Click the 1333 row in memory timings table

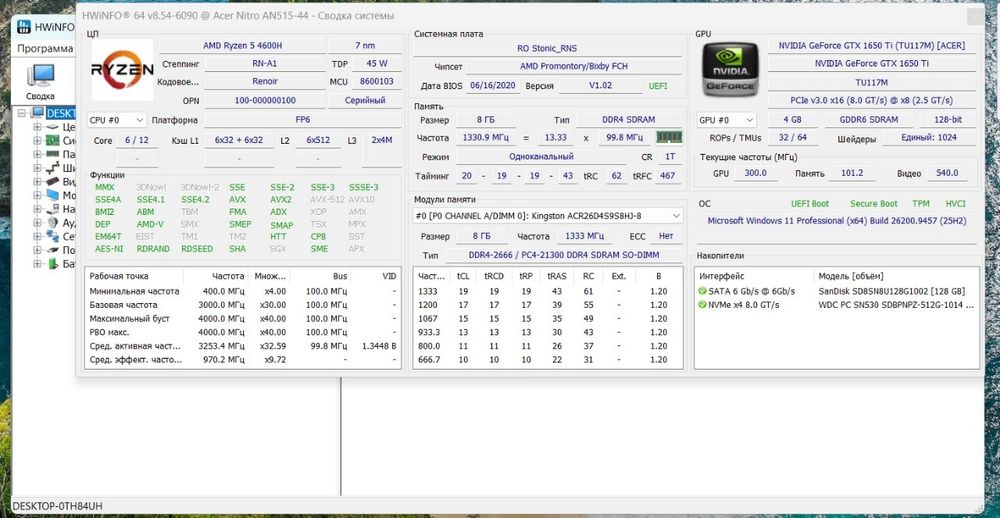tap(548, 292)
